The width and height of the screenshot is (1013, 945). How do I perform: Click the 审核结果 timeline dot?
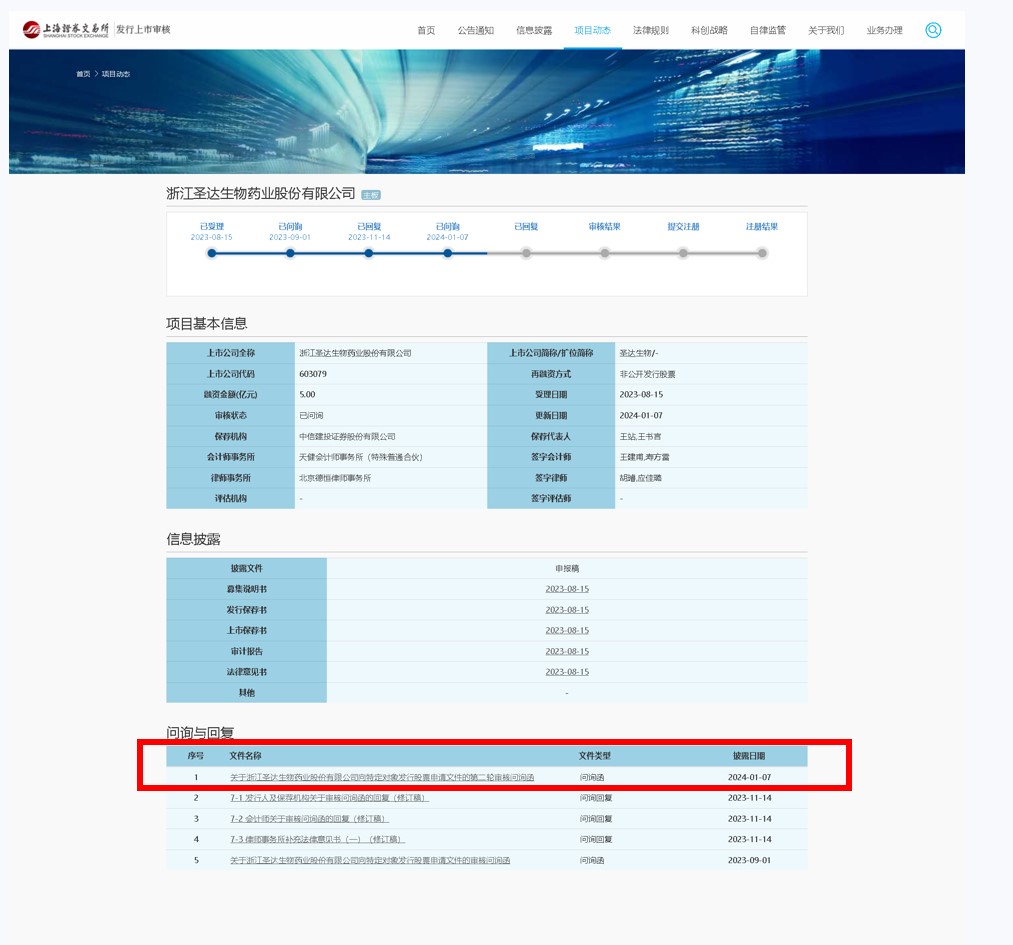(x=605, y=253)
